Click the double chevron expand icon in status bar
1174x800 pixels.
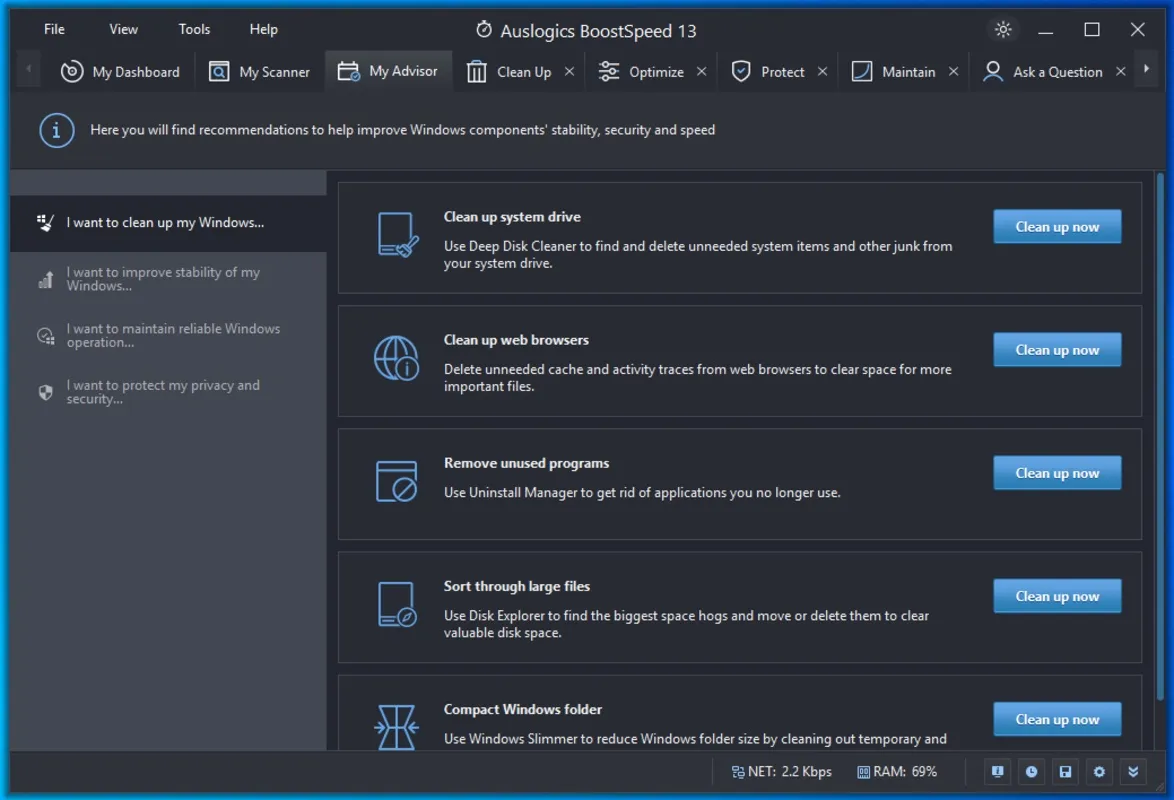(1133, 772)
